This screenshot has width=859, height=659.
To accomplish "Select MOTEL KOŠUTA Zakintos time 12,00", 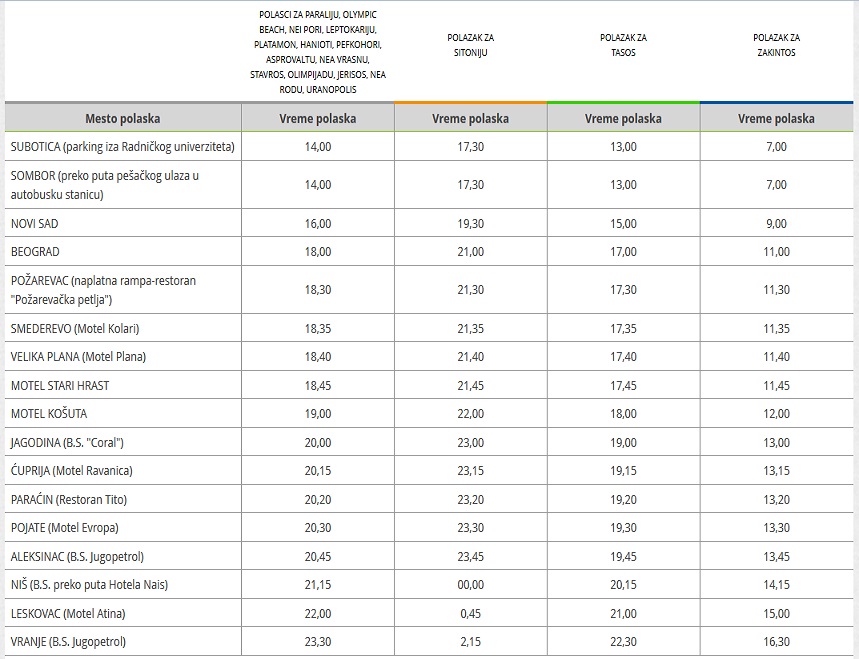I will pos(776,414).
